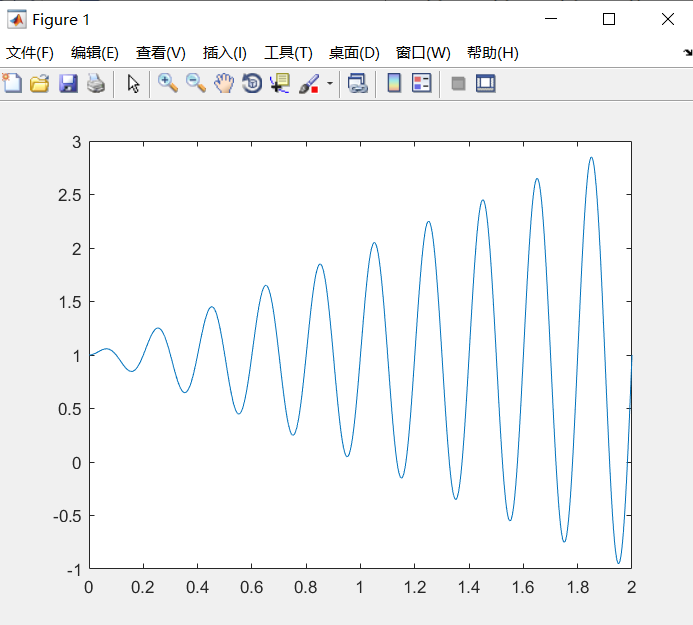The height and width of the screenshot is (625, 693).
Task: Open the 工具(T) menu
Action: pos(288,53)
